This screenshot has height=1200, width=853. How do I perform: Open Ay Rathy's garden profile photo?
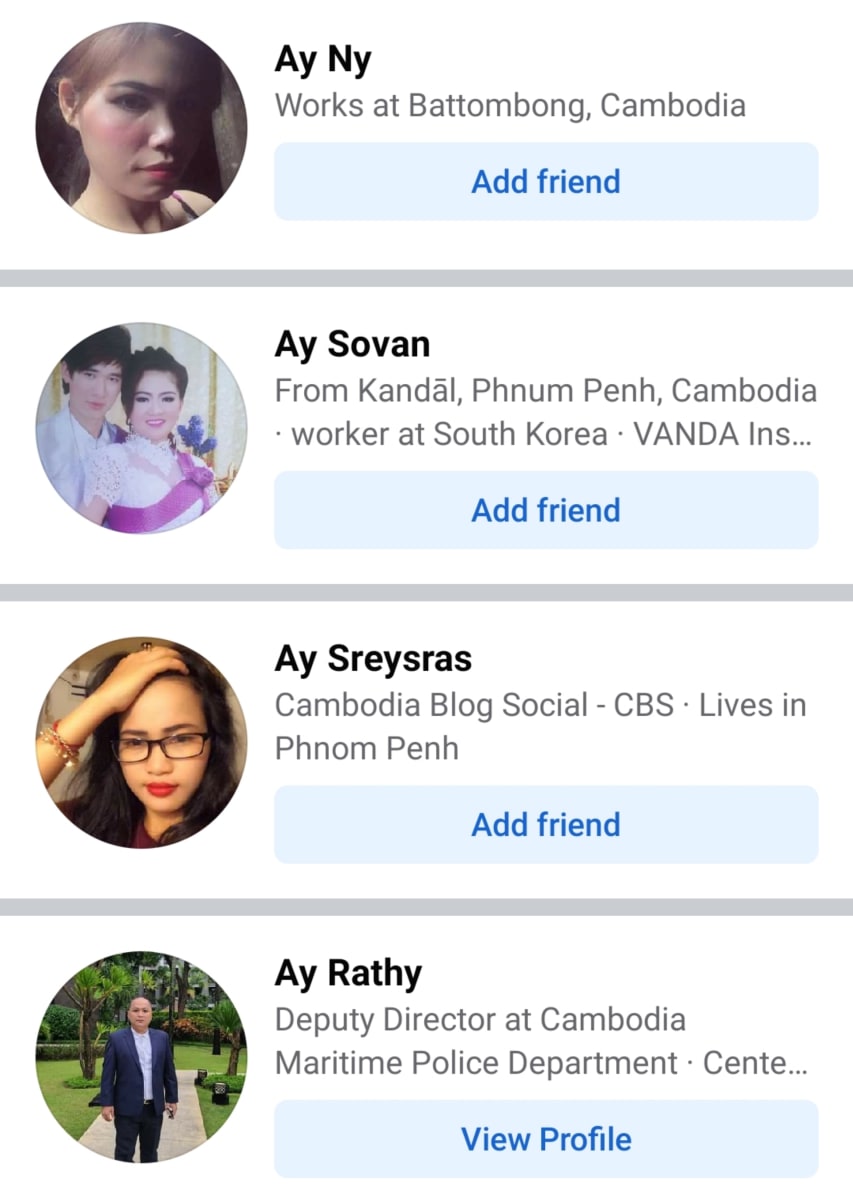tap(141, 1057)
